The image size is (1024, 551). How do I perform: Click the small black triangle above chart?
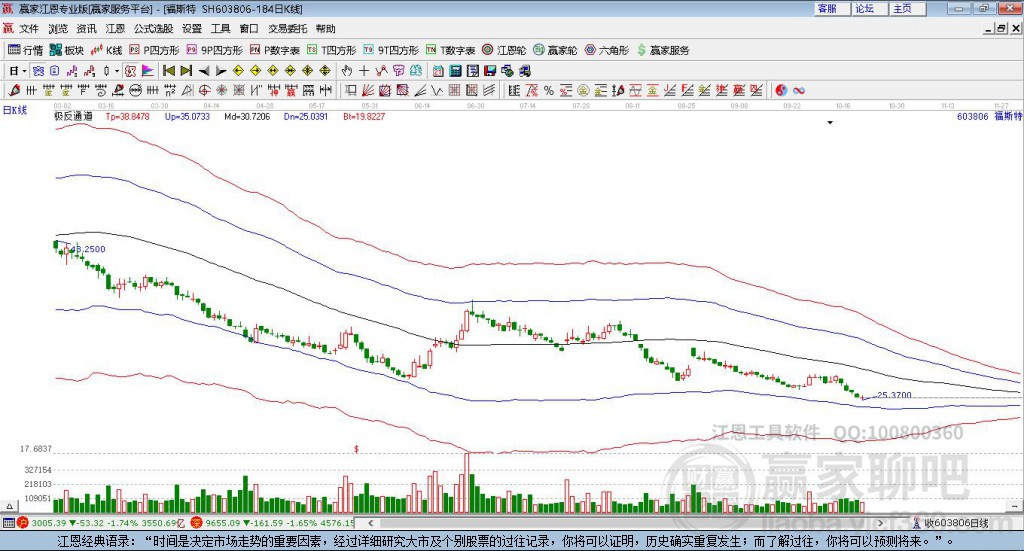pos(830,123)
